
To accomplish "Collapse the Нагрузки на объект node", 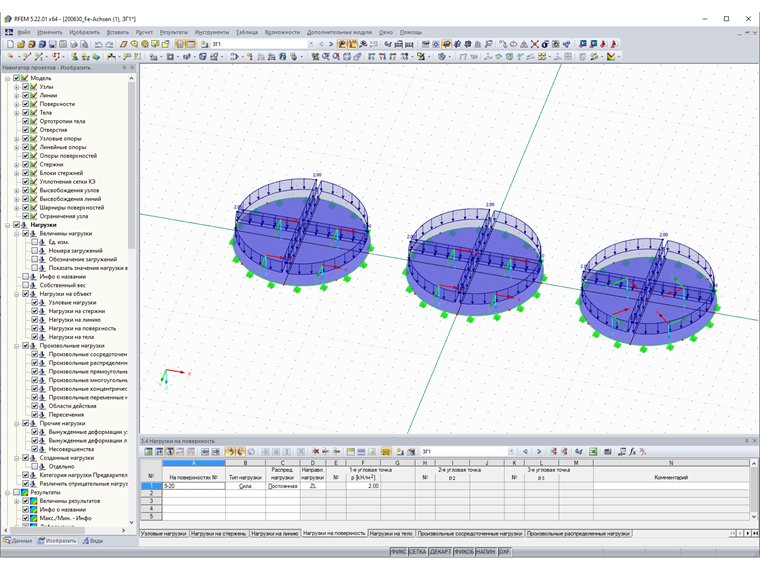I will pyautogui.click(x=16, y=294).
